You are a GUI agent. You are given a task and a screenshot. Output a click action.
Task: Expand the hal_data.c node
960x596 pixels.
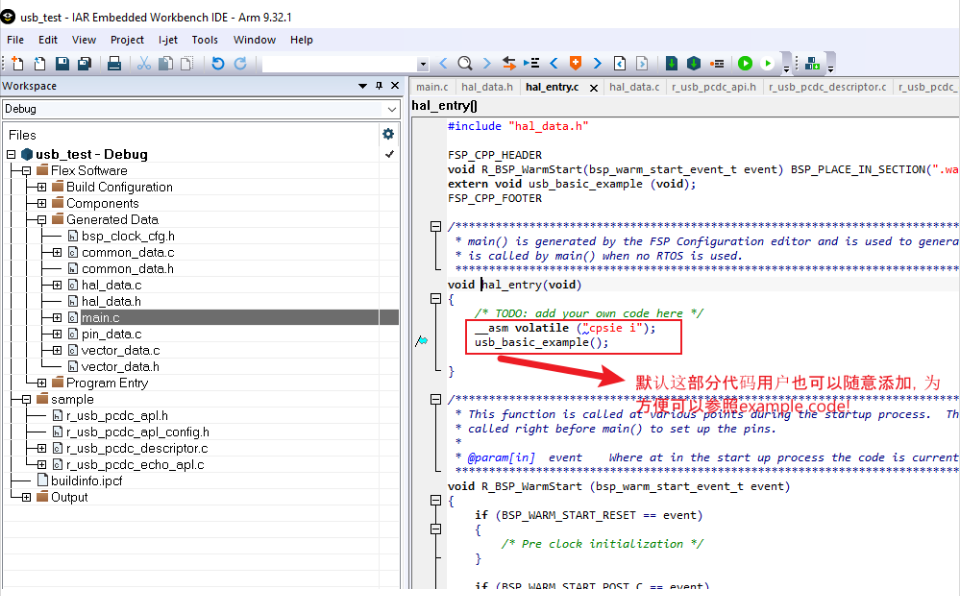(57, 285)
